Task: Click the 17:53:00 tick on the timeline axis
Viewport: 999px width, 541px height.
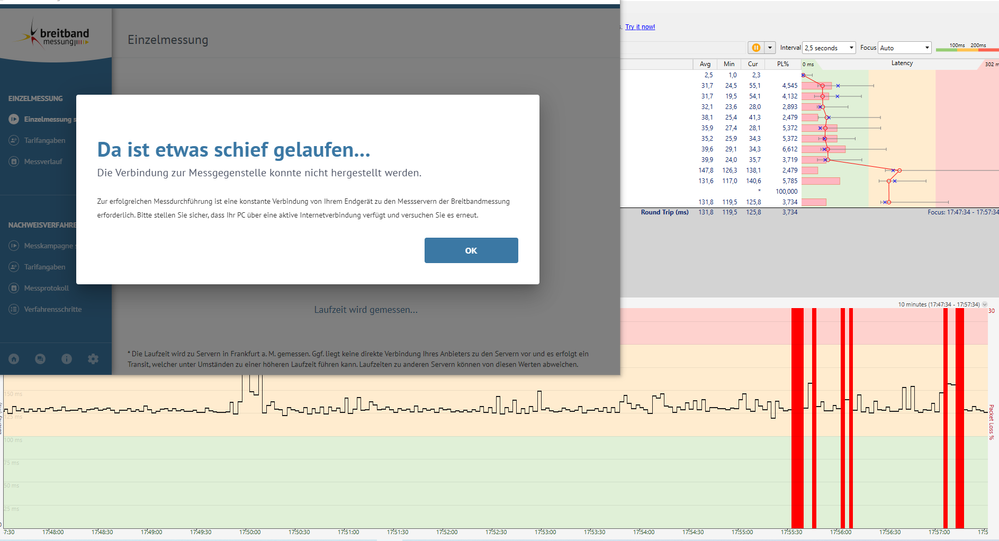Action: (545, 532)
